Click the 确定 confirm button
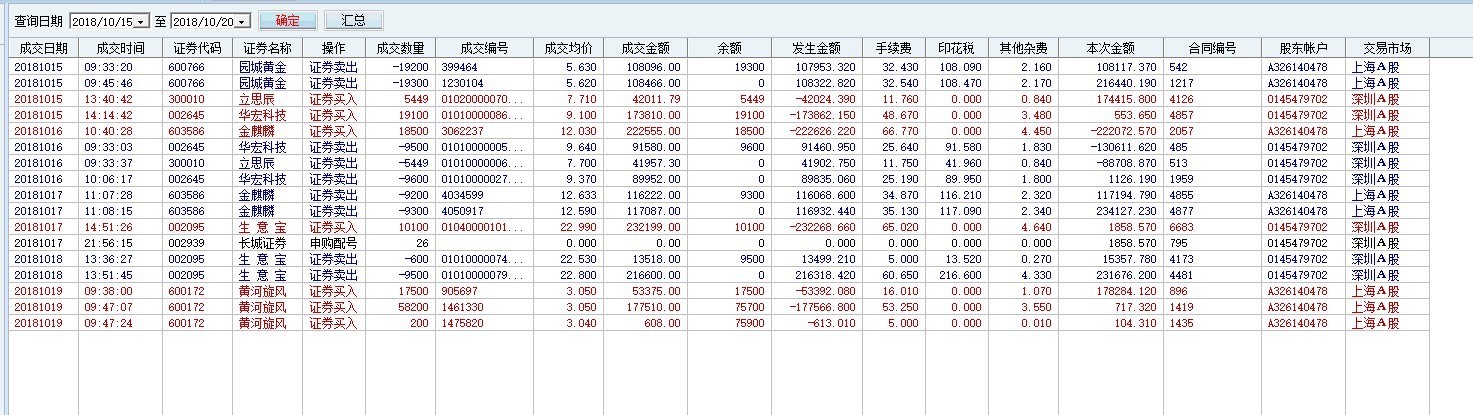The image size is (1473, 415). pyautogui.click(x=287, y=20)
